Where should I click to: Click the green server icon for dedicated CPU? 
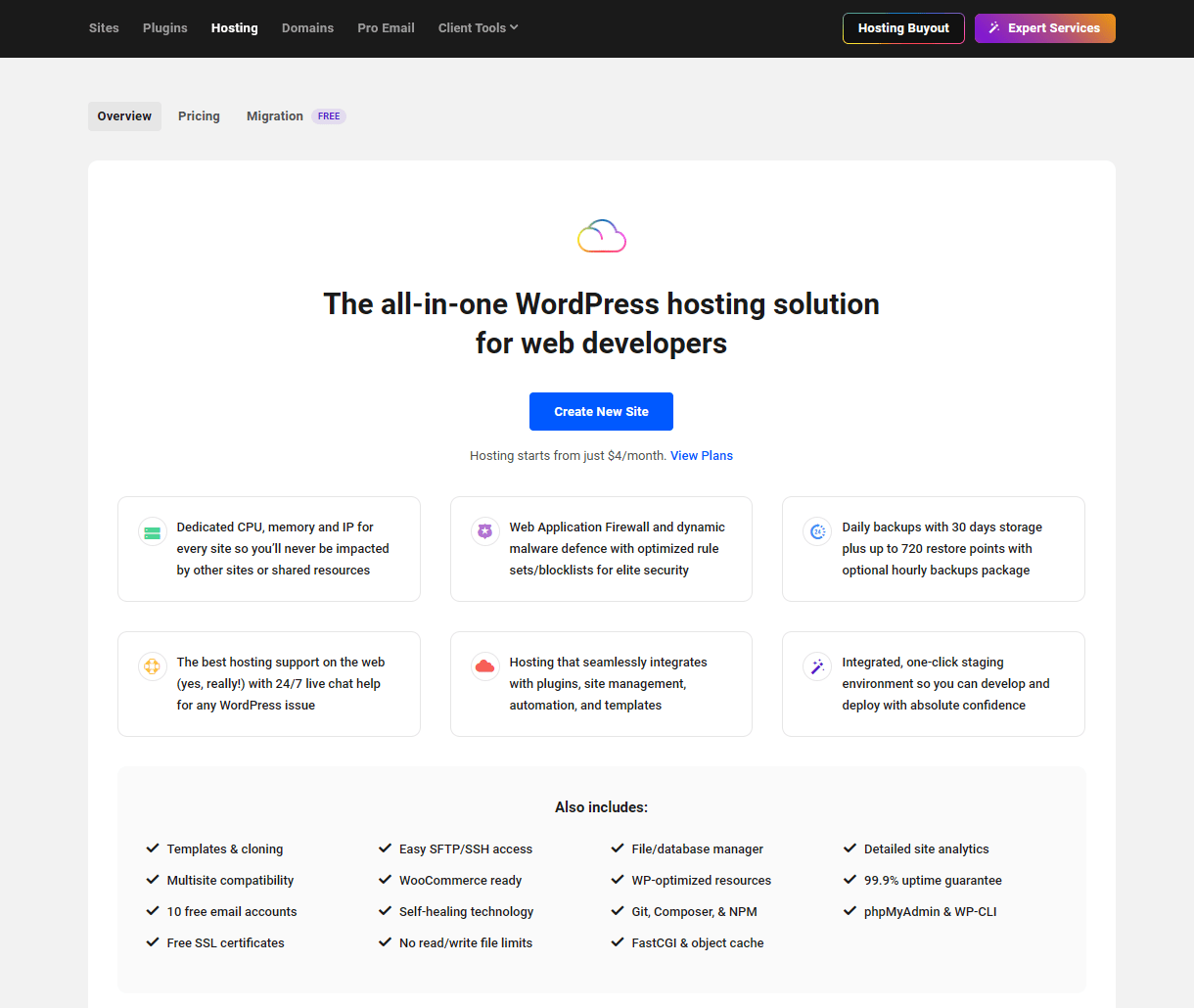[152, 532]
